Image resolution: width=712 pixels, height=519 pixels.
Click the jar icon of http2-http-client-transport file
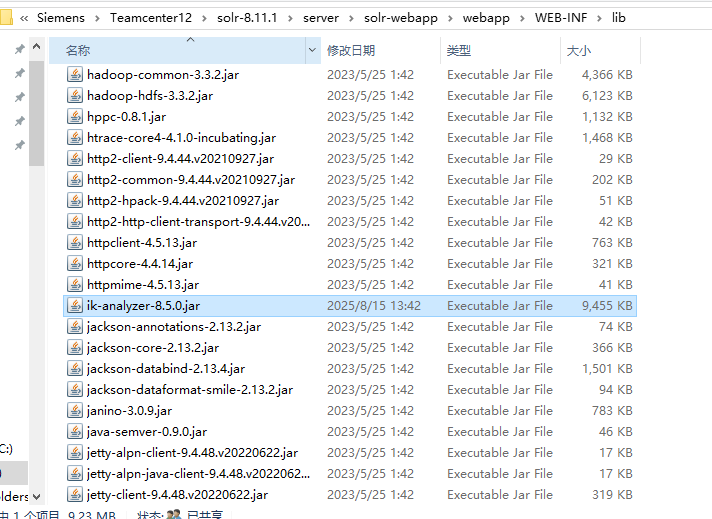point(75,222)
